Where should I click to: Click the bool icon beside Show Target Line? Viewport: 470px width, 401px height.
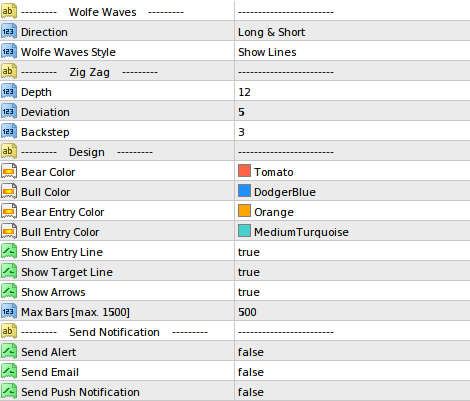point(9,271)
